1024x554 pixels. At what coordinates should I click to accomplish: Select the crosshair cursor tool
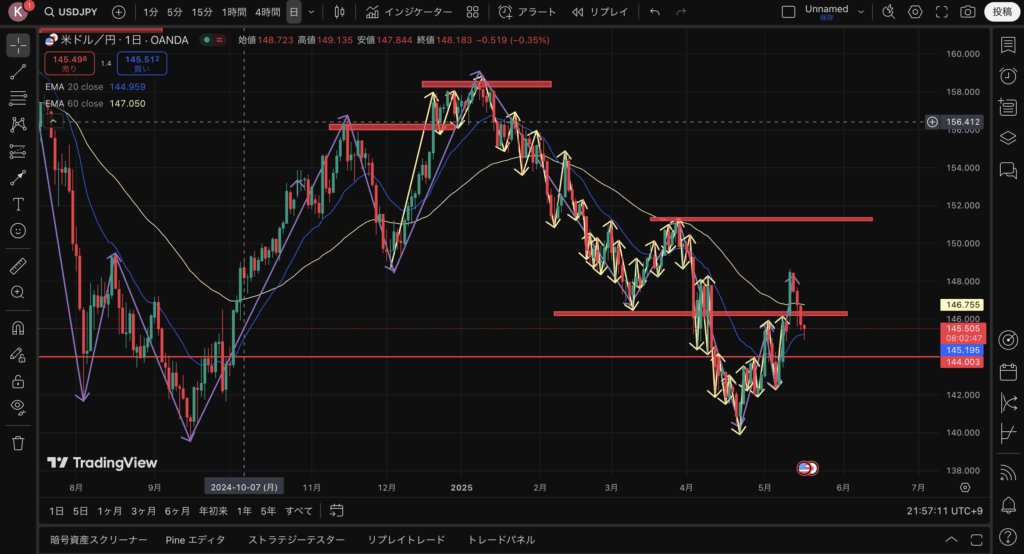point(18,45)
